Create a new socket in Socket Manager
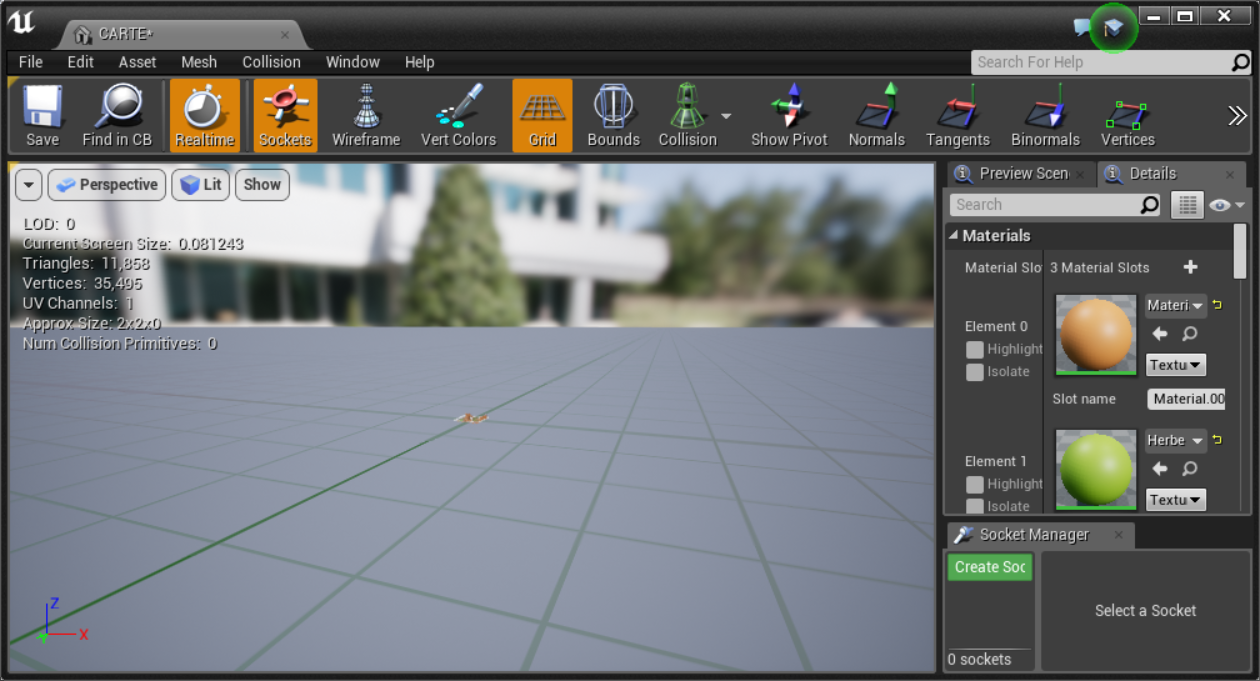The width and height of the screenshot is (1260, 681). pos(989,567)
